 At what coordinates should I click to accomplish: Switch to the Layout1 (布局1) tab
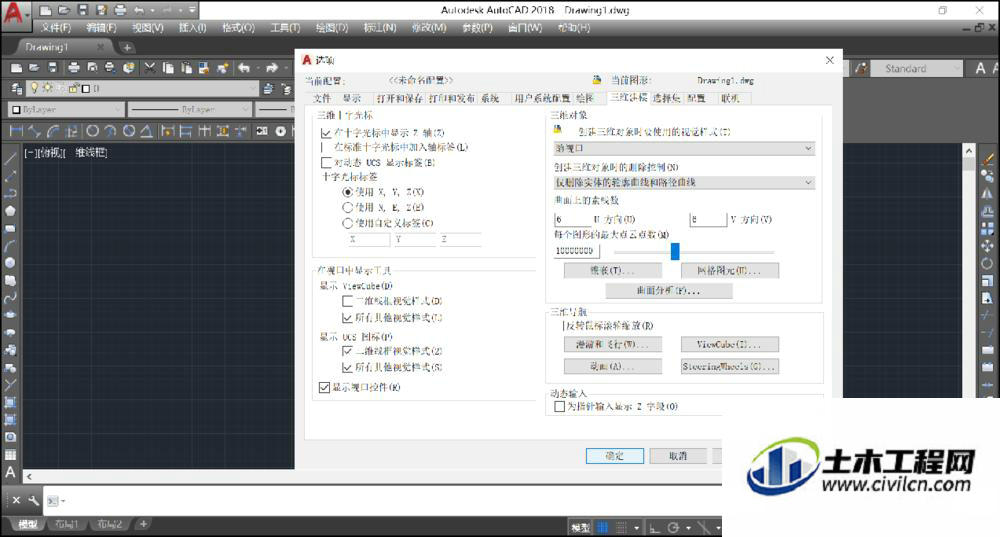(x=66, y=524)
